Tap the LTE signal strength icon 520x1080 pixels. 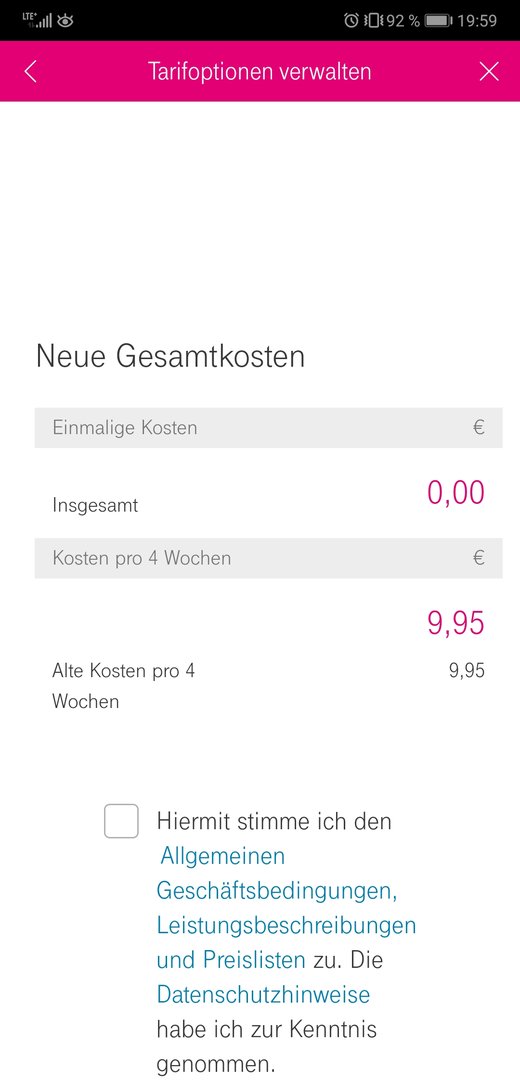(37, 20)
